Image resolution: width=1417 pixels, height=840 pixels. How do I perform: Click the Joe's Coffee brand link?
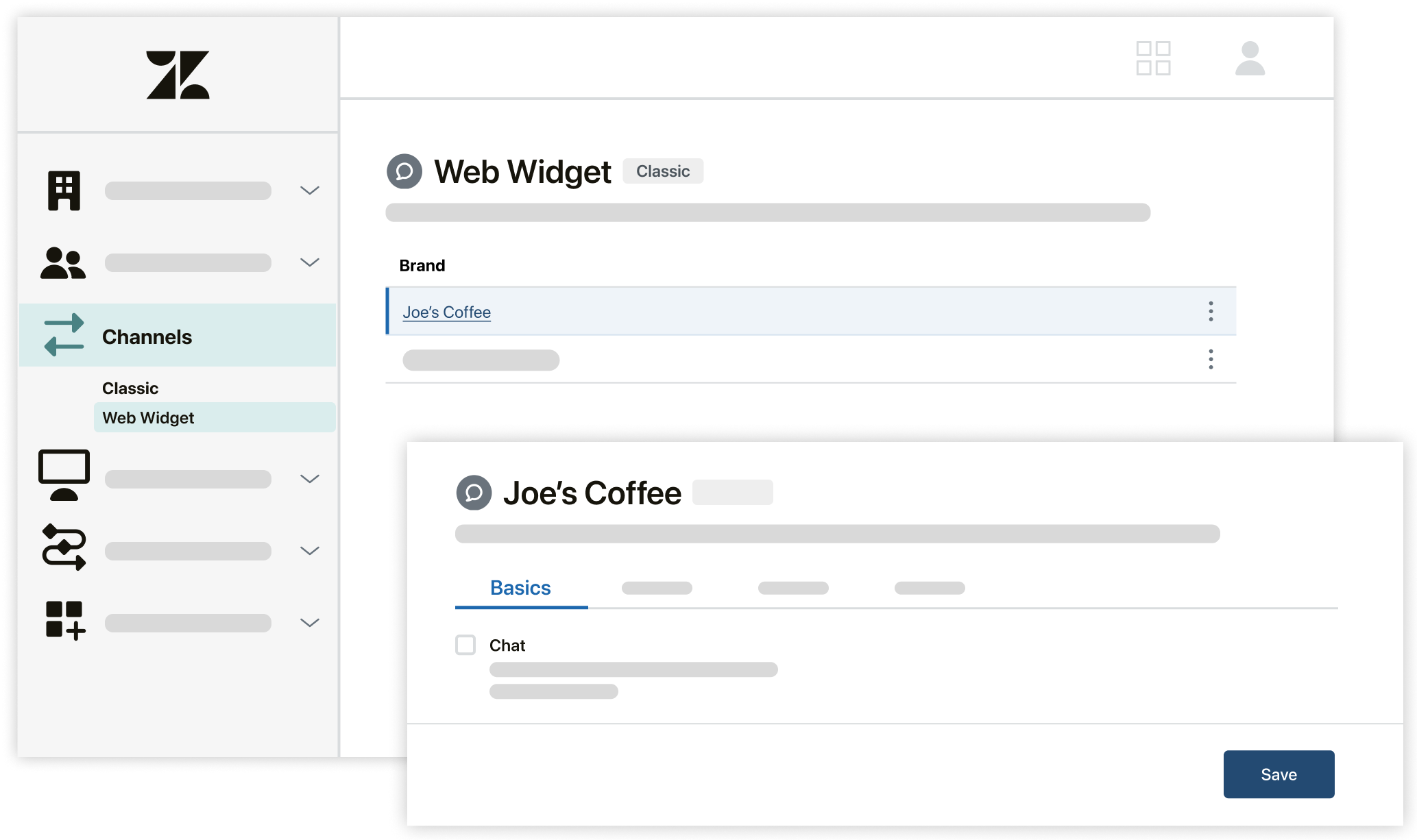point(446,311)
